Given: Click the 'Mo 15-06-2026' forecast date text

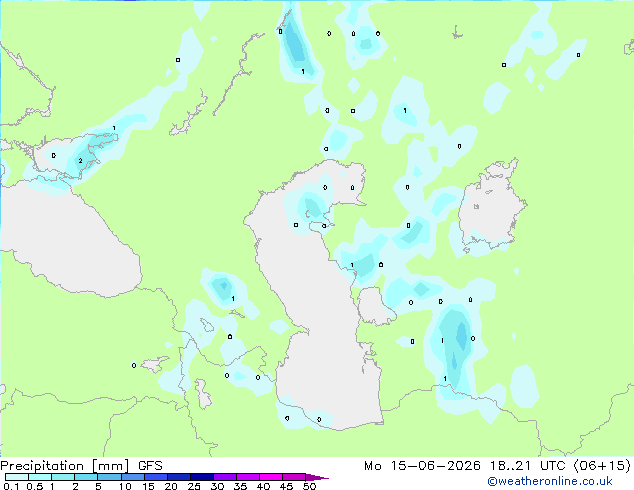Looking at the screenshot, I should pyautogui.click(x=422, y=466).
